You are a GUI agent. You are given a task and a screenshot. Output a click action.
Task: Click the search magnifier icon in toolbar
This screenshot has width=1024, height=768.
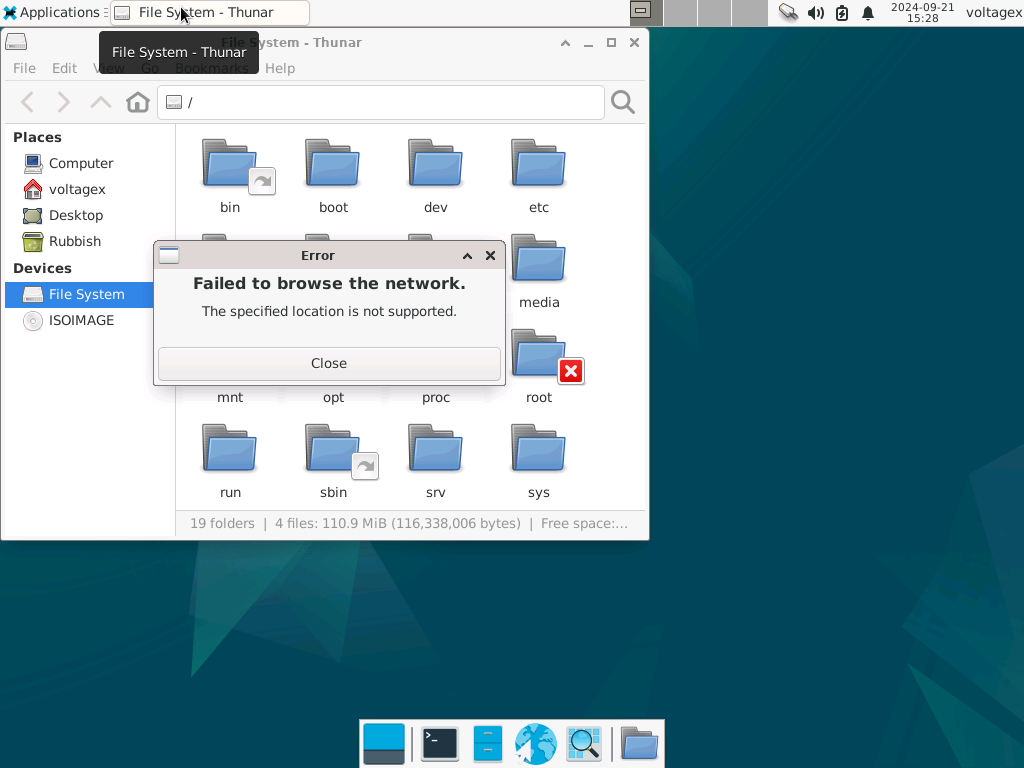tap(622, 102)
